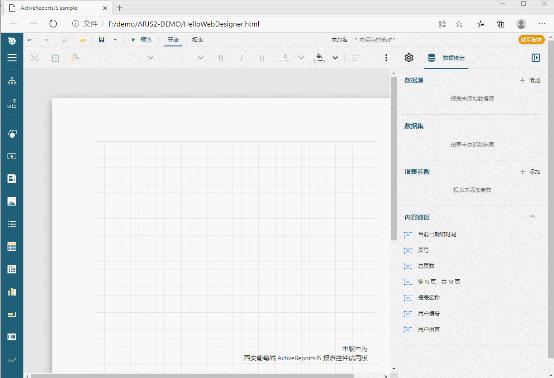Collapse the 内置字段 built-in fields section
This screenshot has width=554, height=378.
[x=532, y=217]
